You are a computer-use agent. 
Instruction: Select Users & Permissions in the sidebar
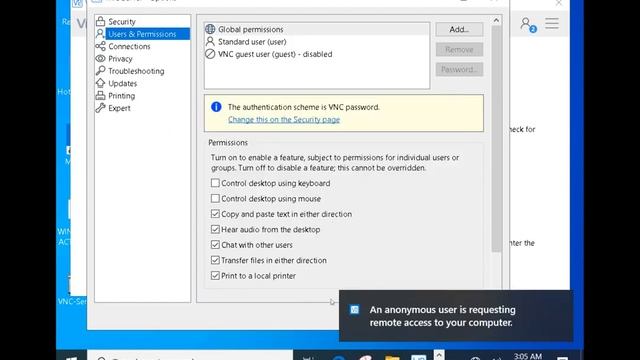click(x=142, y=34)
